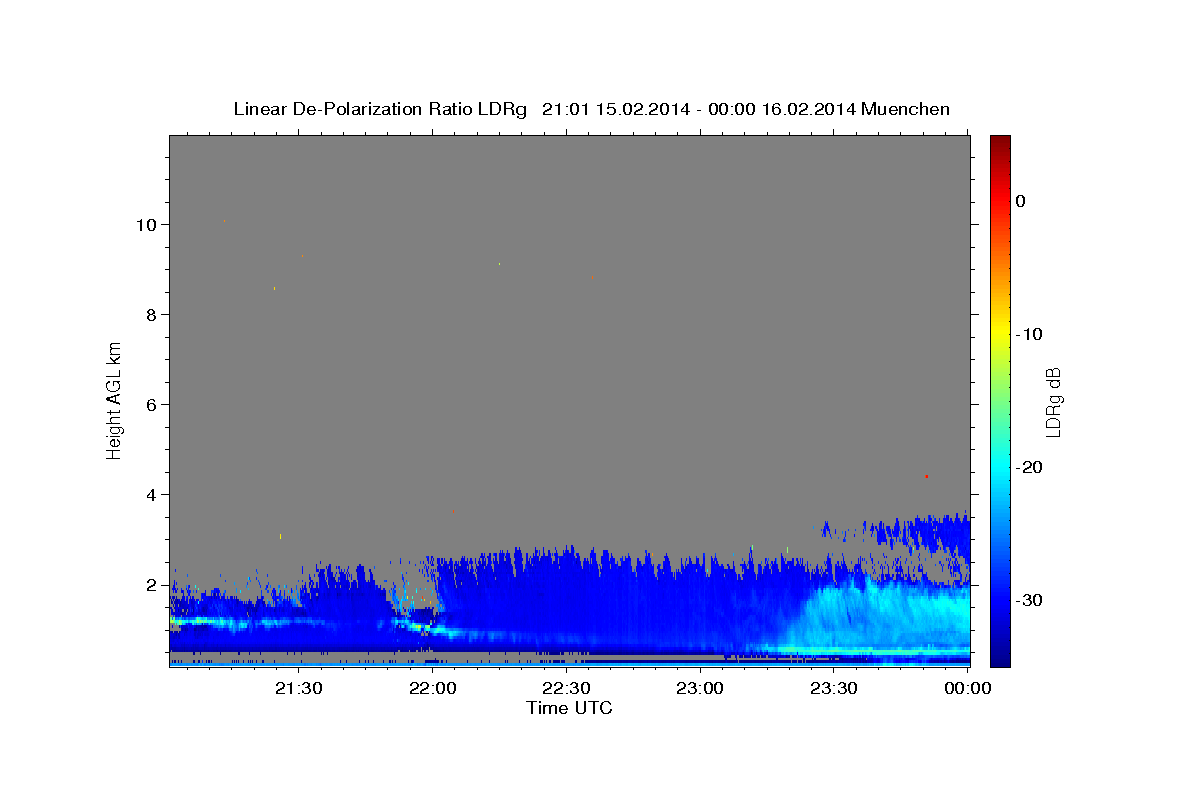The height and width of the screenshot is (800, 1200).
Task: Click the red speck near 4 km height
Action: 927,476
